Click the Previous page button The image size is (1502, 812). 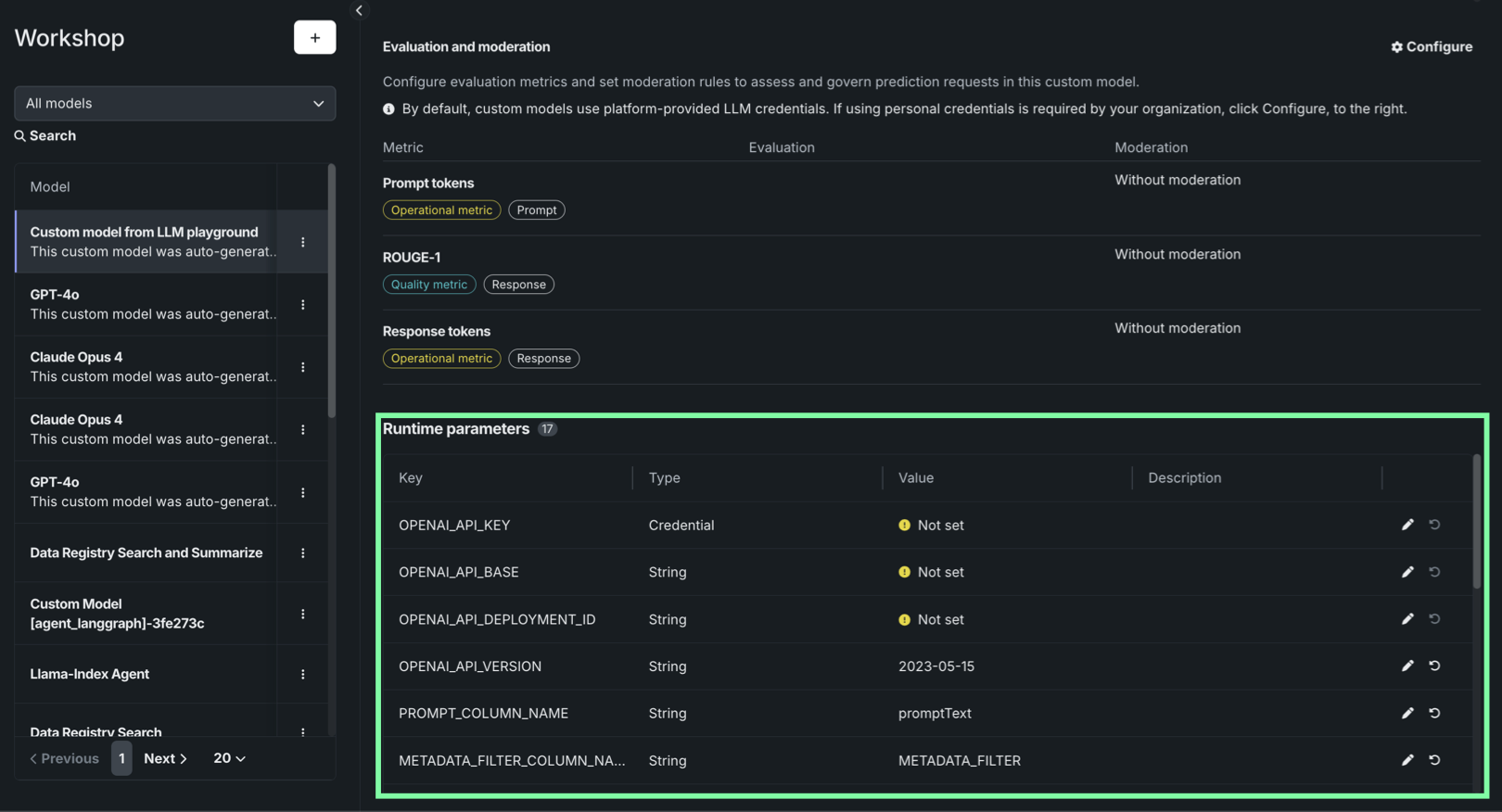pyautogui.click(x=64, y=758)
